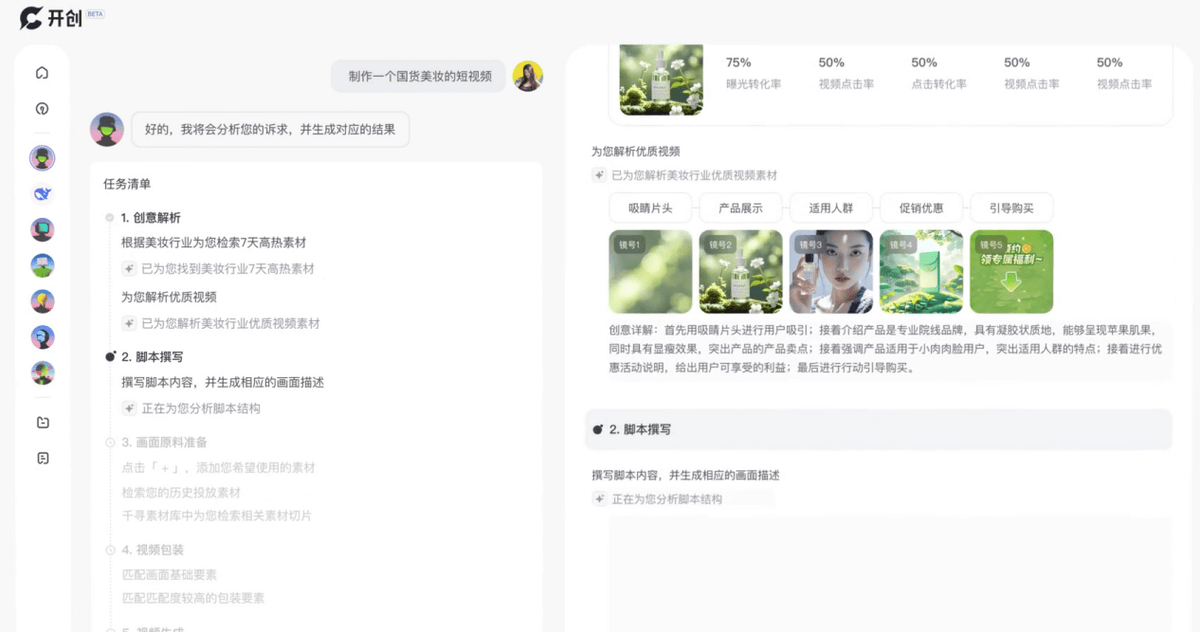Click the notes icon at sidebar bottom
The width and height of the screenshot is (1200, 632).
tap(42, 458)
